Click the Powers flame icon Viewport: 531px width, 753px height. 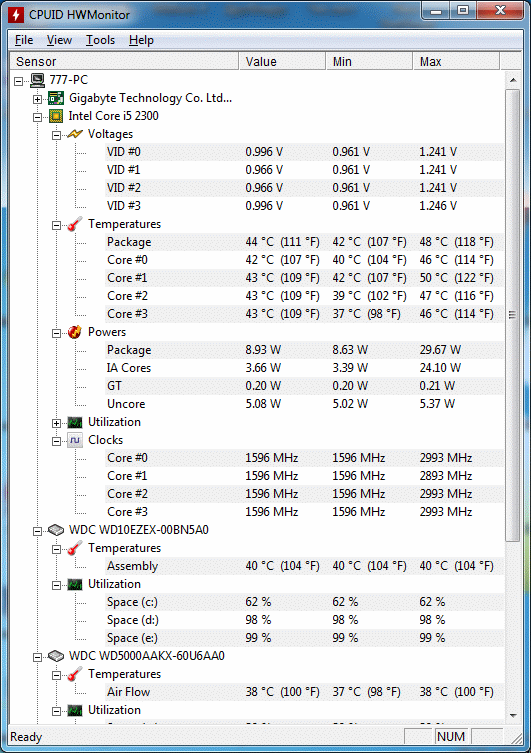tap(75, 332)
